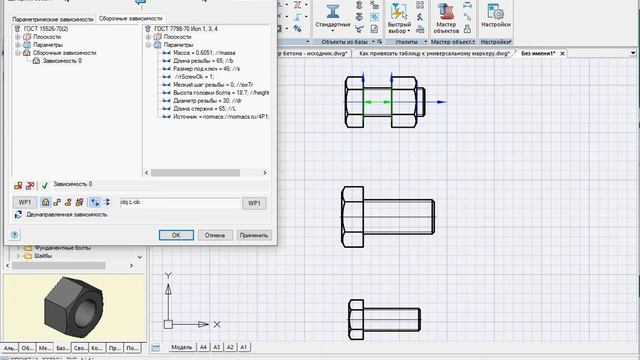Viewport: 640px width, 360px height.
Task: Click the left WP1 button
Action: click(x=25, y=202)
